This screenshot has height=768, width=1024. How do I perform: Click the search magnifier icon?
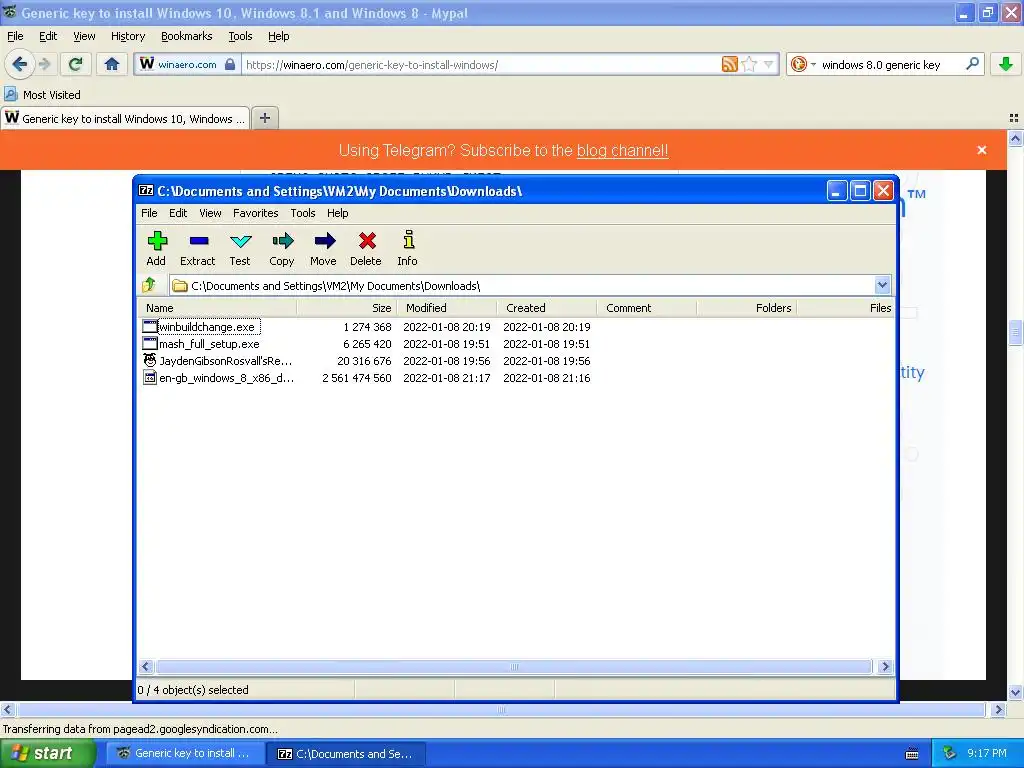(x=972, y=64)
